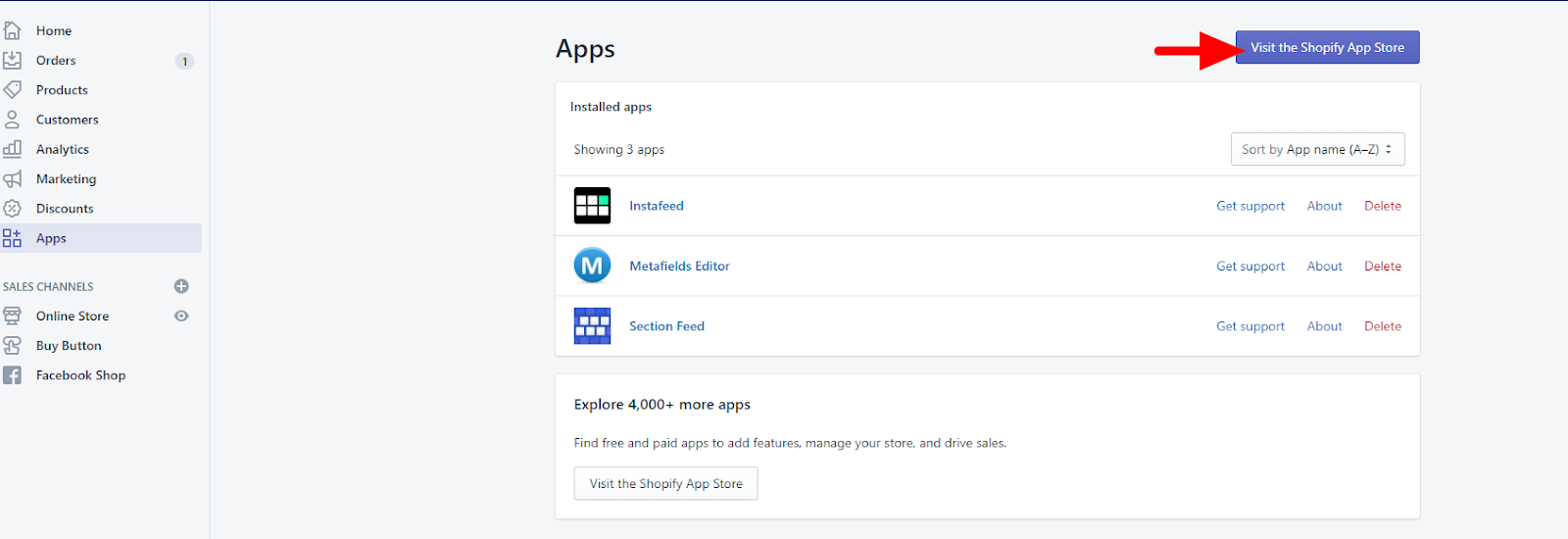Click the Analytics bar chart icon
Image resolution: width=1568 pixels, height=539 pixels.
12,149
